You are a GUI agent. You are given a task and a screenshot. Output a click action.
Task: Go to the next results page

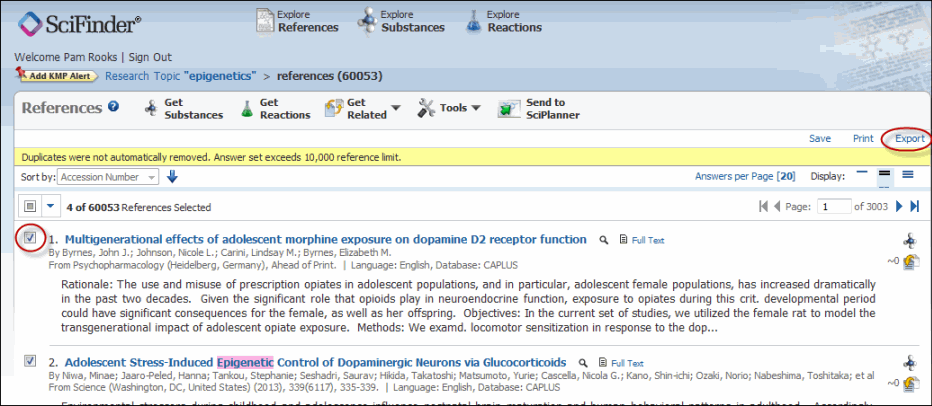[x=899, y=206]
